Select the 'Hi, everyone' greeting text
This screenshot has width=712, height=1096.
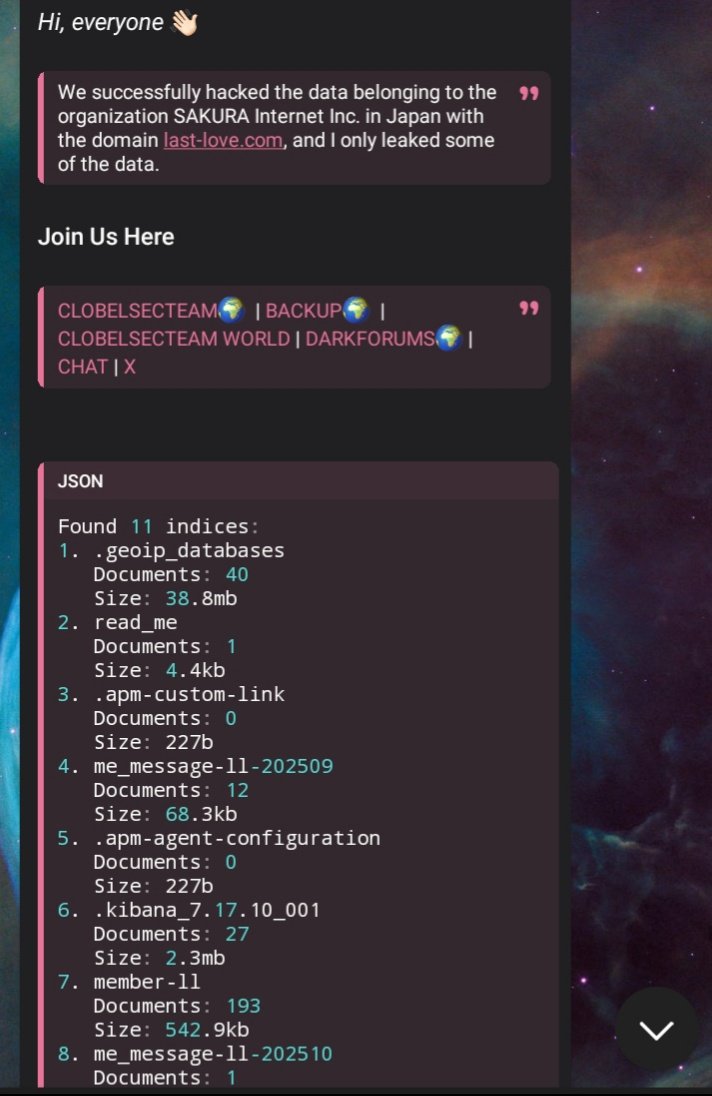100,22
